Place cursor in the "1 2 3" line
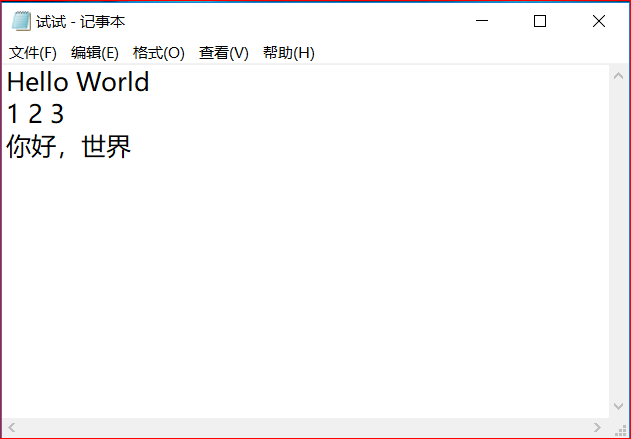 [35, 113]
